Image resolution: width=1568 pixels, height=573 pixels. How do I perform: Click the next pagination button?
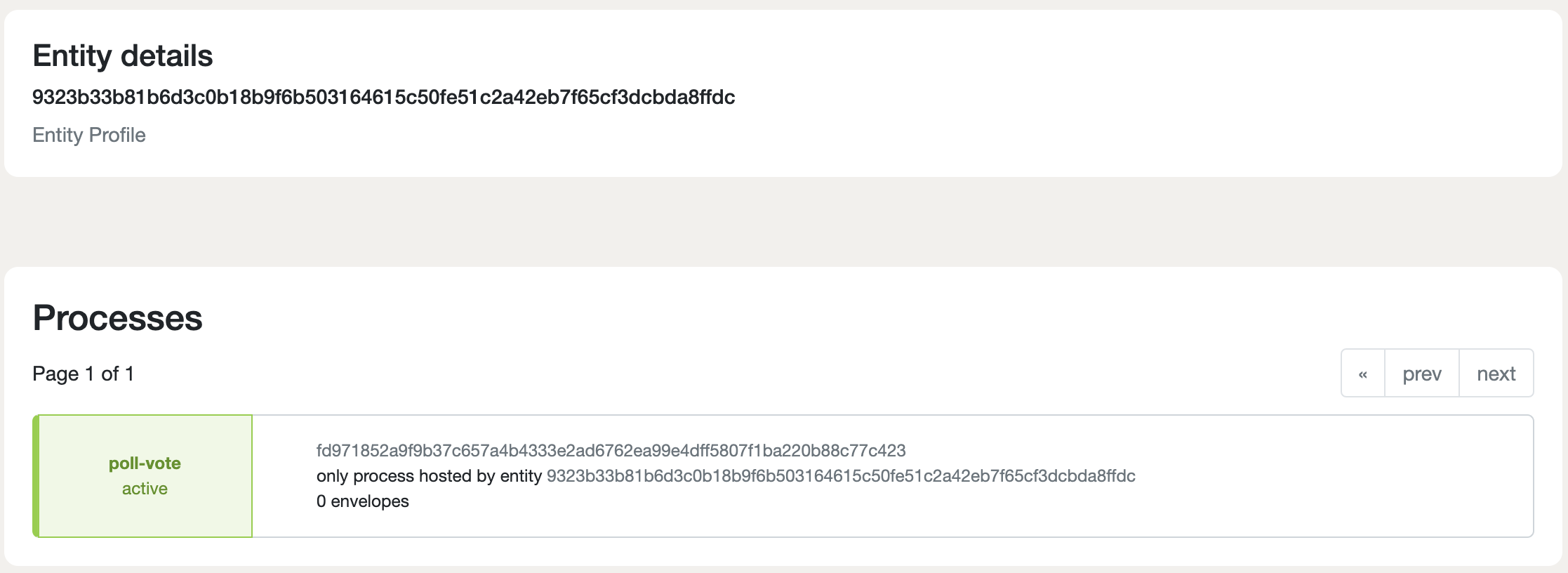(1496, 373)
